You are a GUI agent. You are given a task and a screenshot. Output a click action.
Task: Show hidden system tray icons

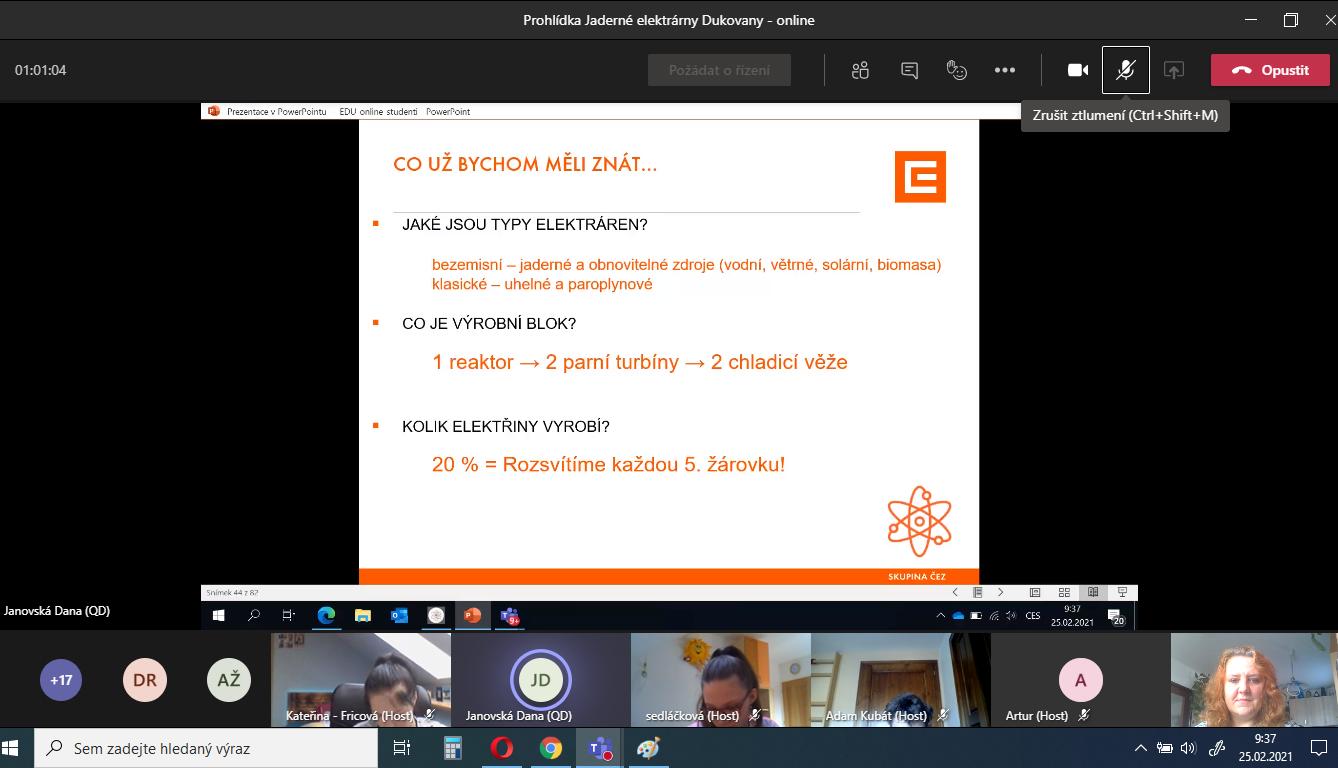click(x=1140, y=748)
